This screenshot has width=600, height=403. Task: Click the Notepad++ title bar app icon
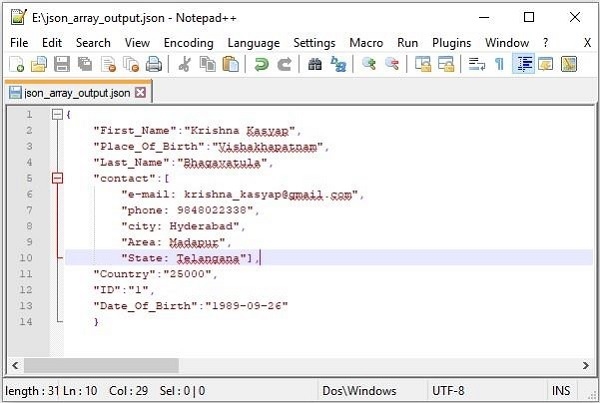[x=18, y=17]
